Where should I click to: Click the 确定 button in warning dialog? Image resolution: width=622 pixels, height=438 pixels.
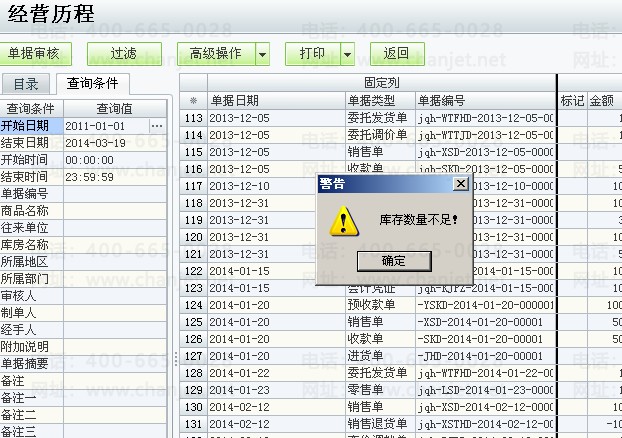[x=393, y=260]
